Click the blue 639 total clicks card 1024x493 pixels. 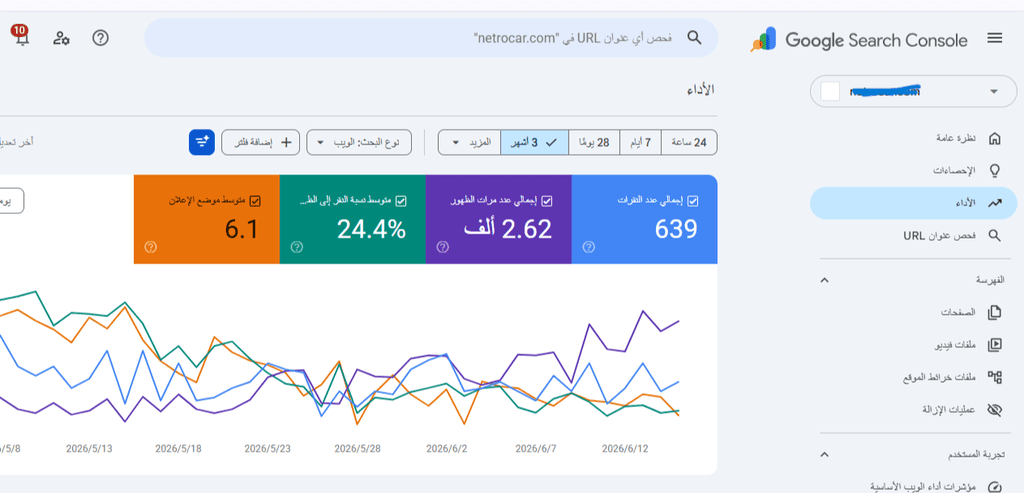point(644,219)
